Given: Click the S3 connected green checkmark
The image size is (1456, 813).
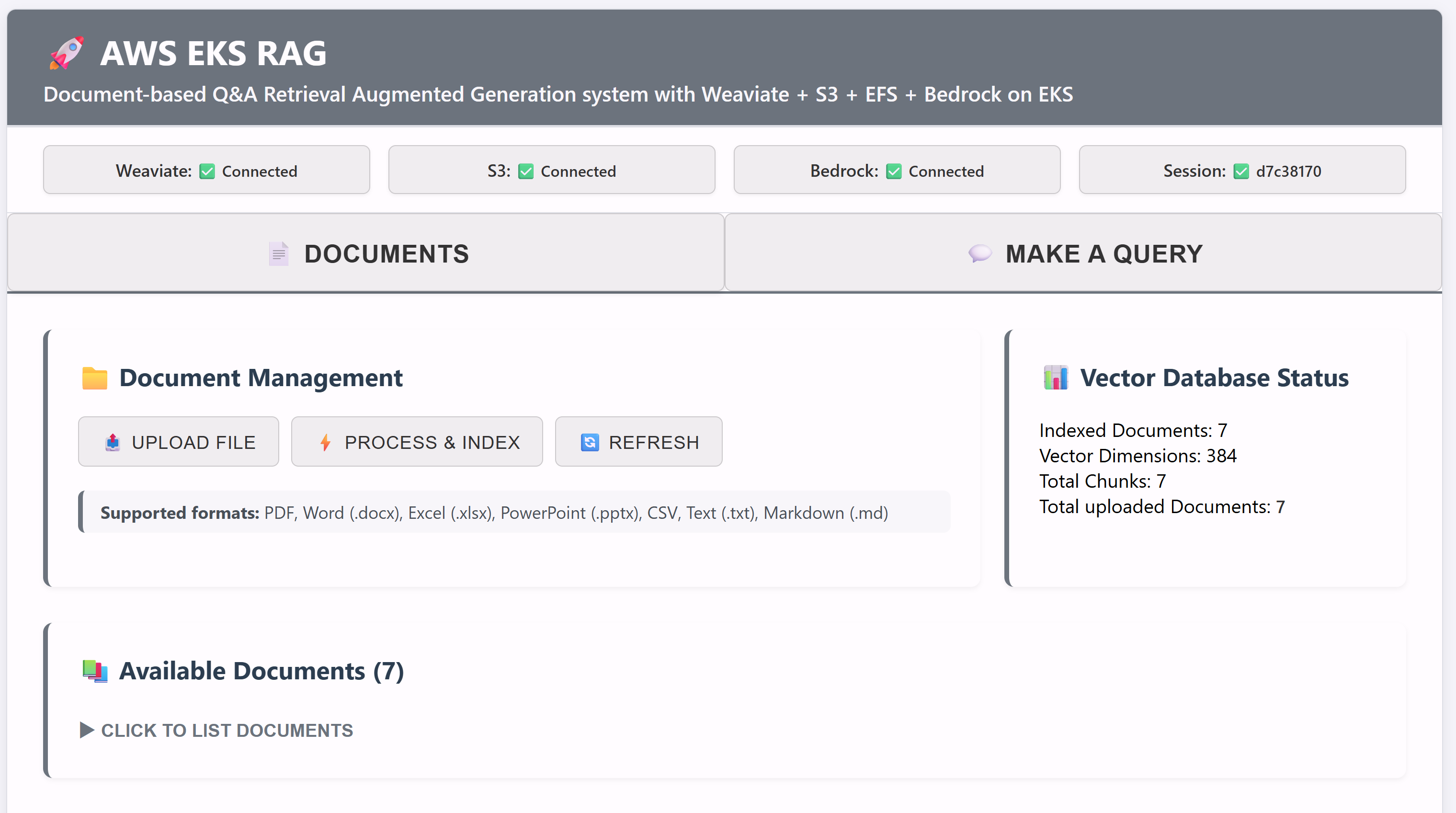Looking at the screenshot, I should coord(526,172).
